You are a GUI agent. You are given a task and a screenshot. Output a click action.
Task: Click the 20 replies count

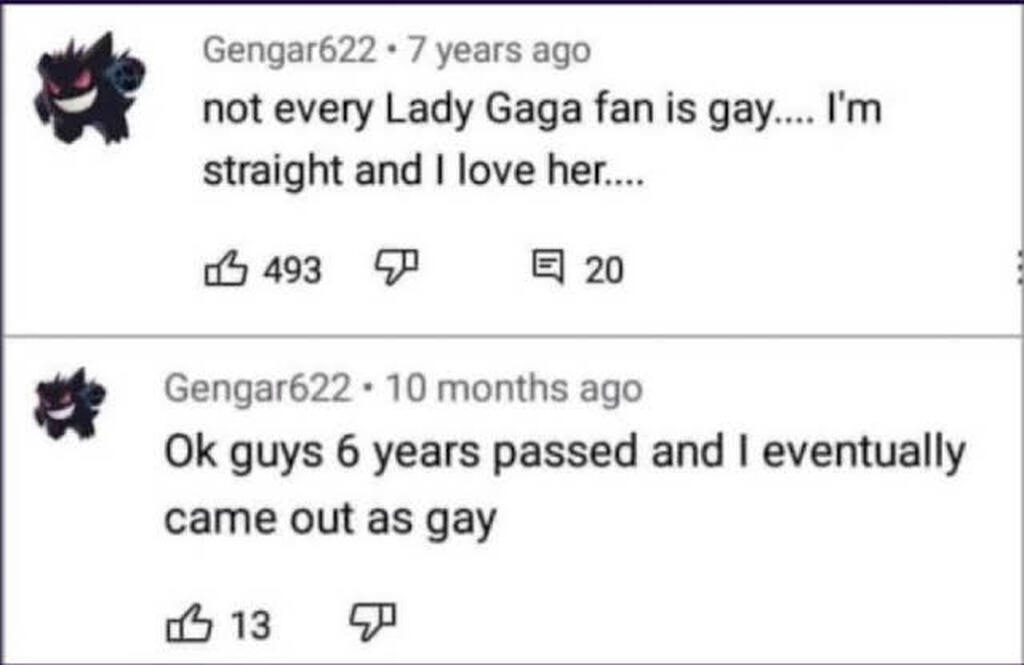pyautogui.click(x=603, y=269)
